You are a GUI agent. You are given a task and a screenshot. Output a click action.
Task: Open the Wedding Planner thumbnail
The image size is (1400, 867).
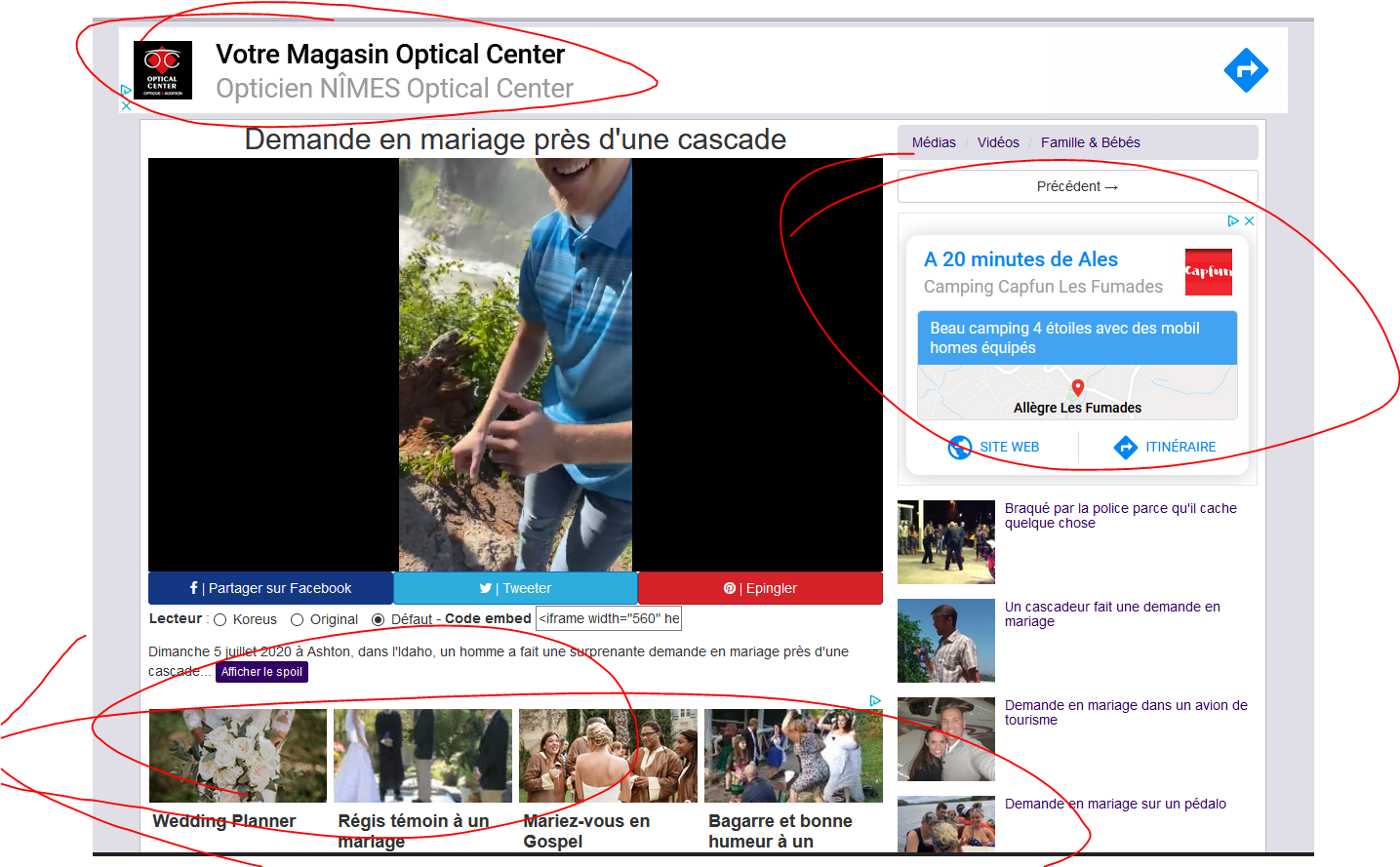point(238,756)
